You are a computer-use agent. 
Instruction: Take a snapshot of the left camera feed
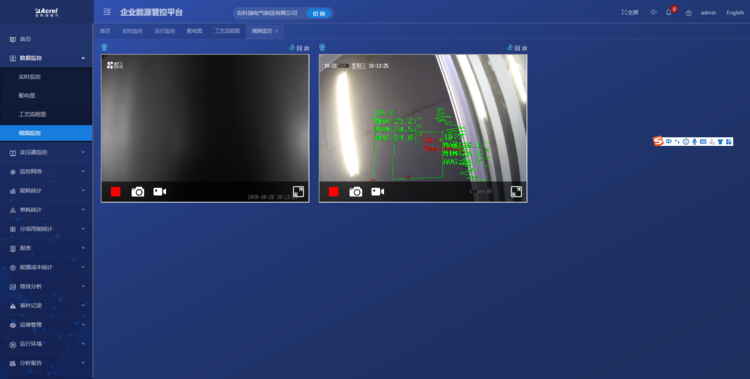point(138,192)
